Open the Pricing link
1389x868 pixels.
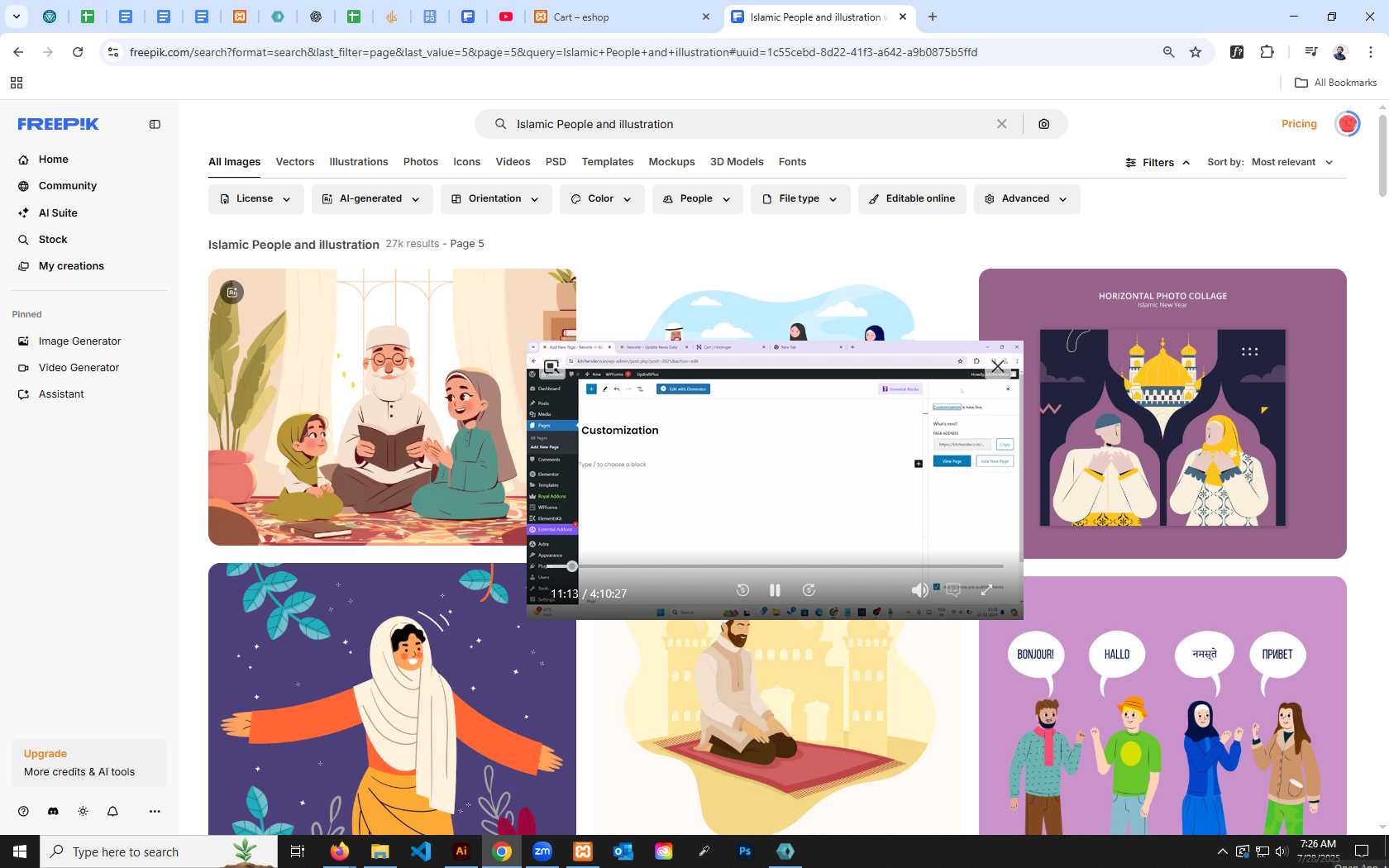coord(1299,124)
